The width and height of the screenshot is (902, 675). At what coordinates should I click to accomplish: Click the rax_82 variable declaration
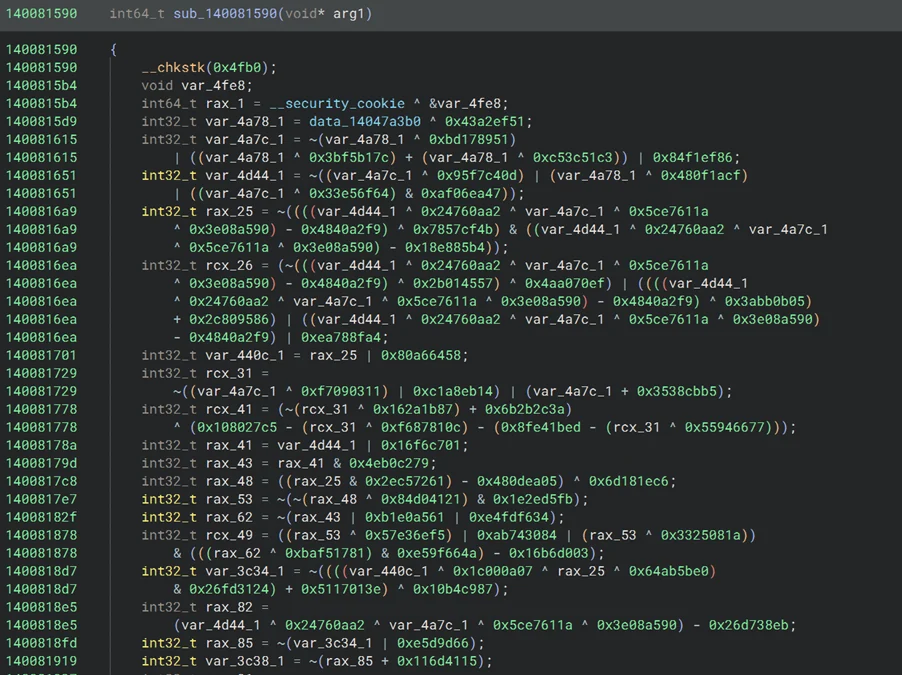click(229, 607)
